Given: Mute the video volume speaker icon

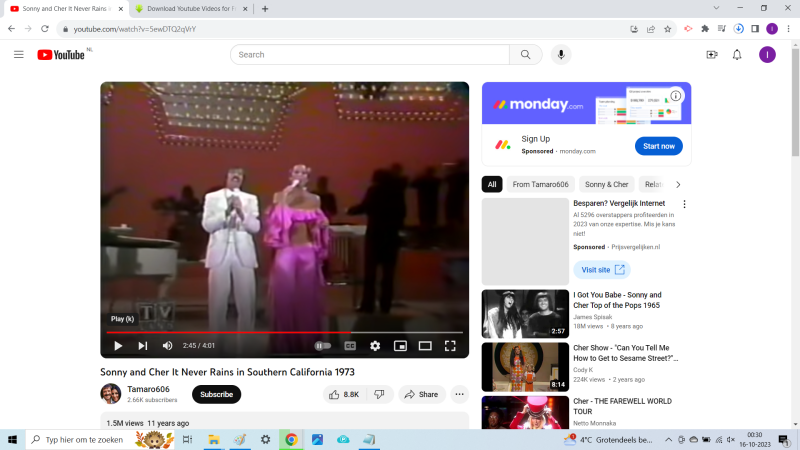Looking at the screenshot, I should click(167, 346).
